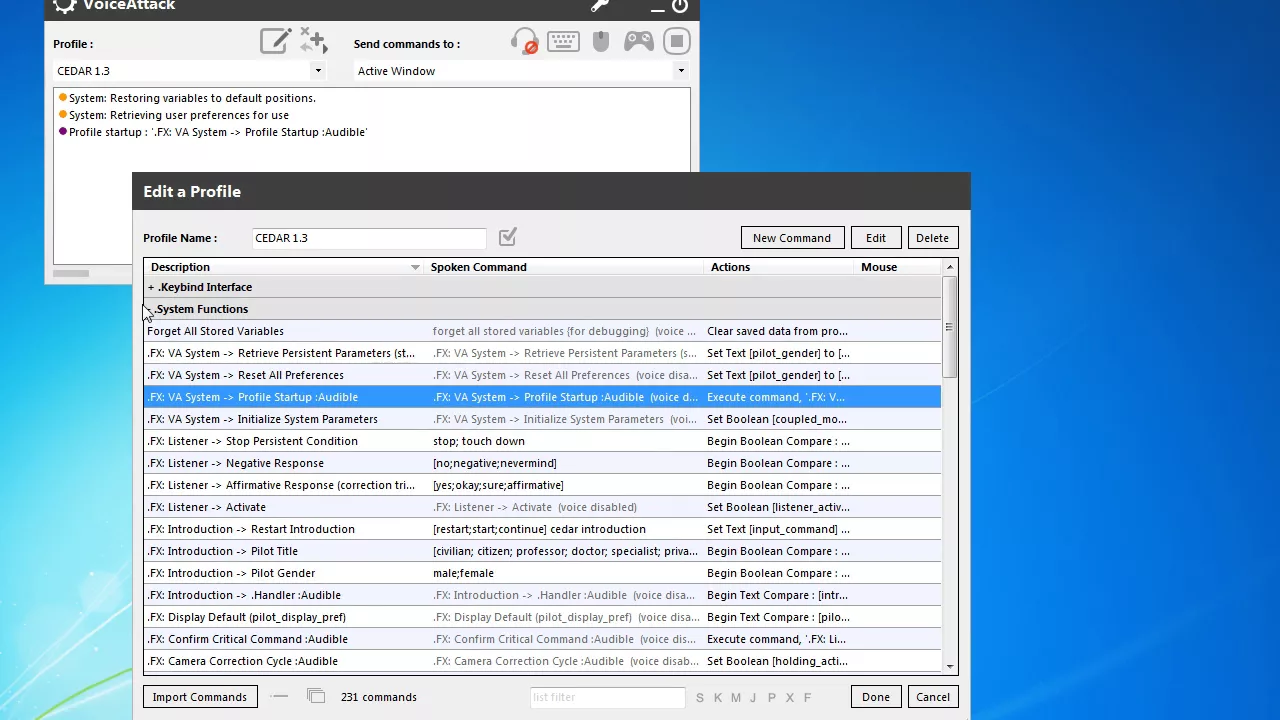Toggle the mouse shortcuts icon

click(x=601, y=41)
